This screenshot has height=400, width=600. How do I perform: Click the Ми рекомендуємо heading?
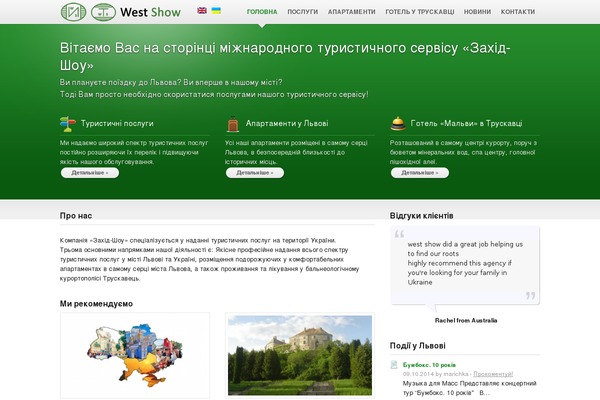coord(96,304)
